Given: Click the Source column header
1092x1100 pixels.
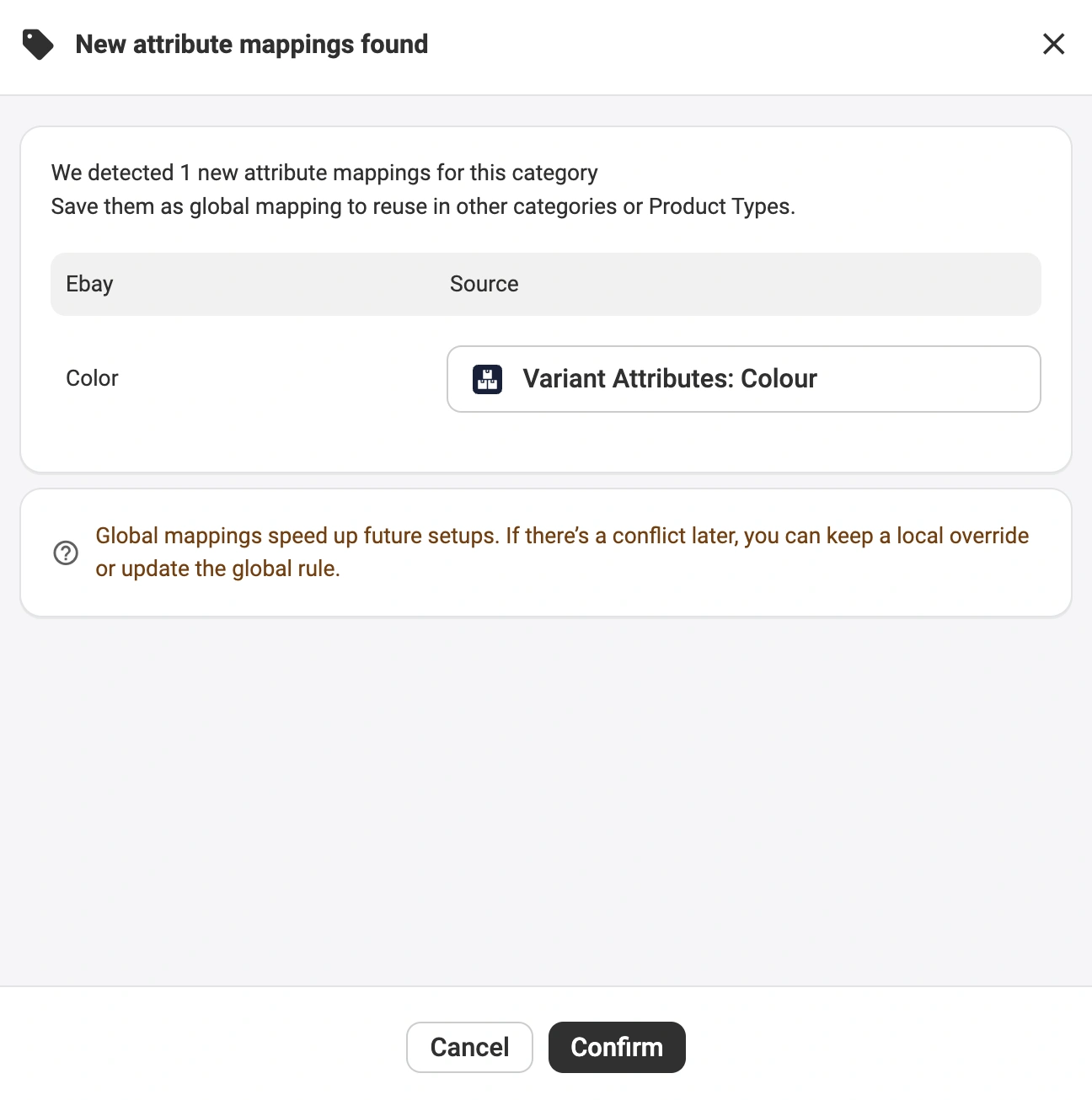Looking at the screenshot, I should click(x=484, y=284).
